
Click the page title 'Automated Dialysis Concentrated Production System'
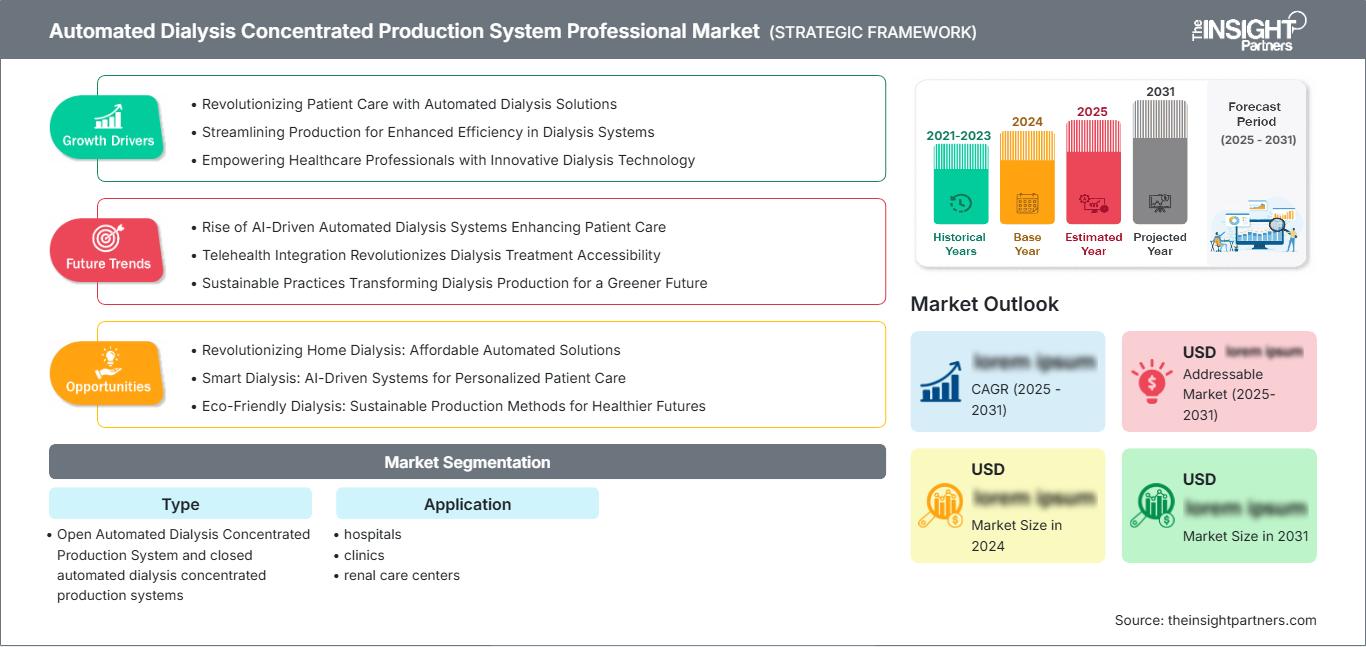(x=404, y=31)
